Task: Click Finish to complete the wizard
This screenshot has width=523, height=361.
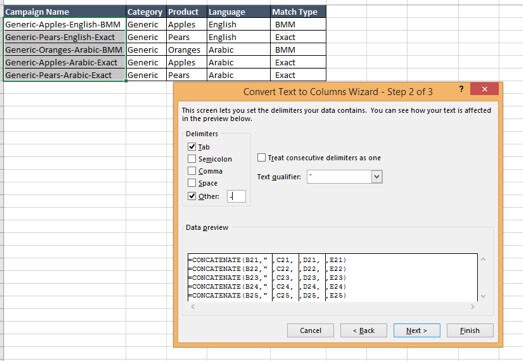Action: (470, 330)
